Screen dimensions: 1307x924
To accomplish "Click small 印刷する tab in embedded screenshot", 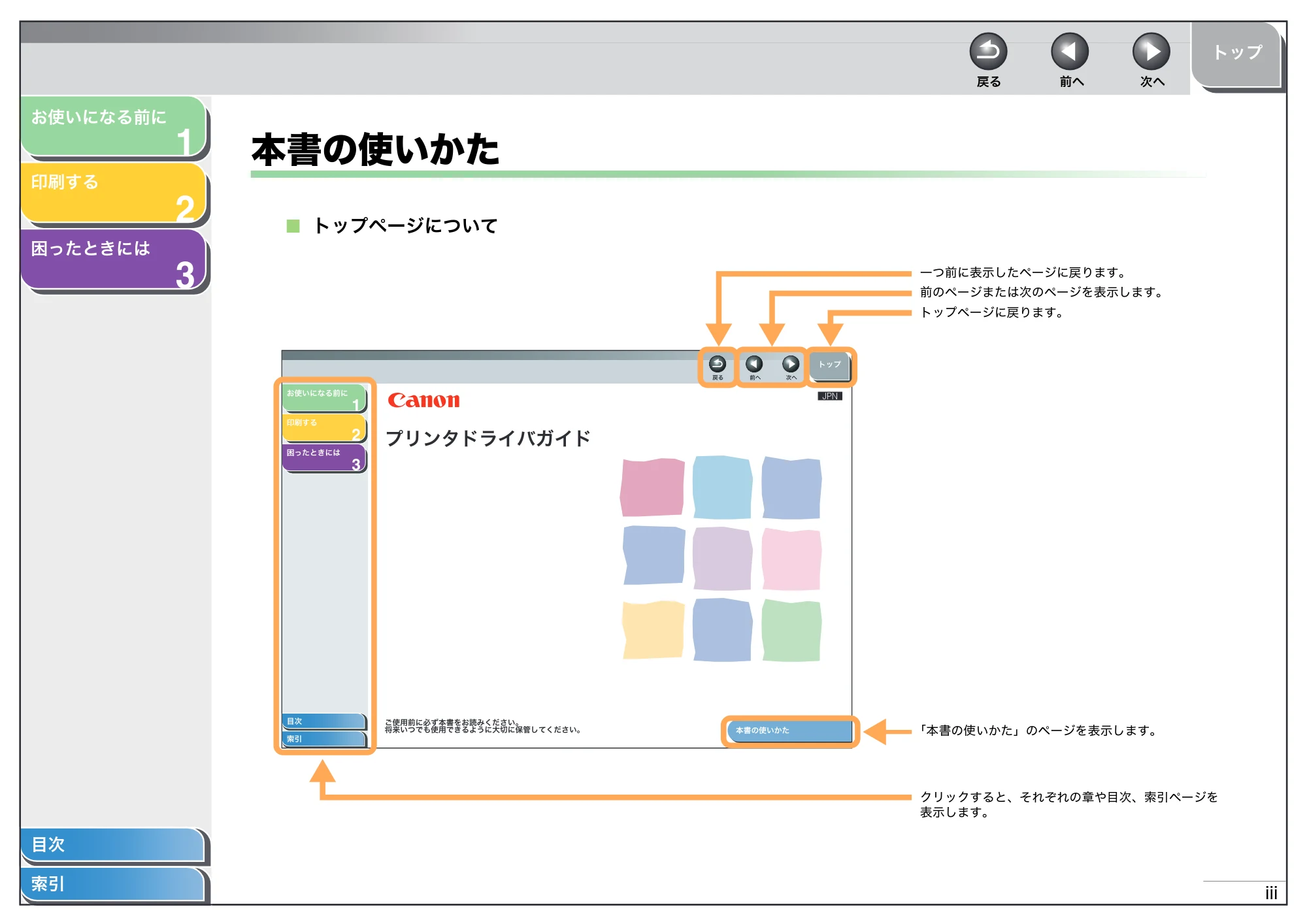I will (324, 428).
